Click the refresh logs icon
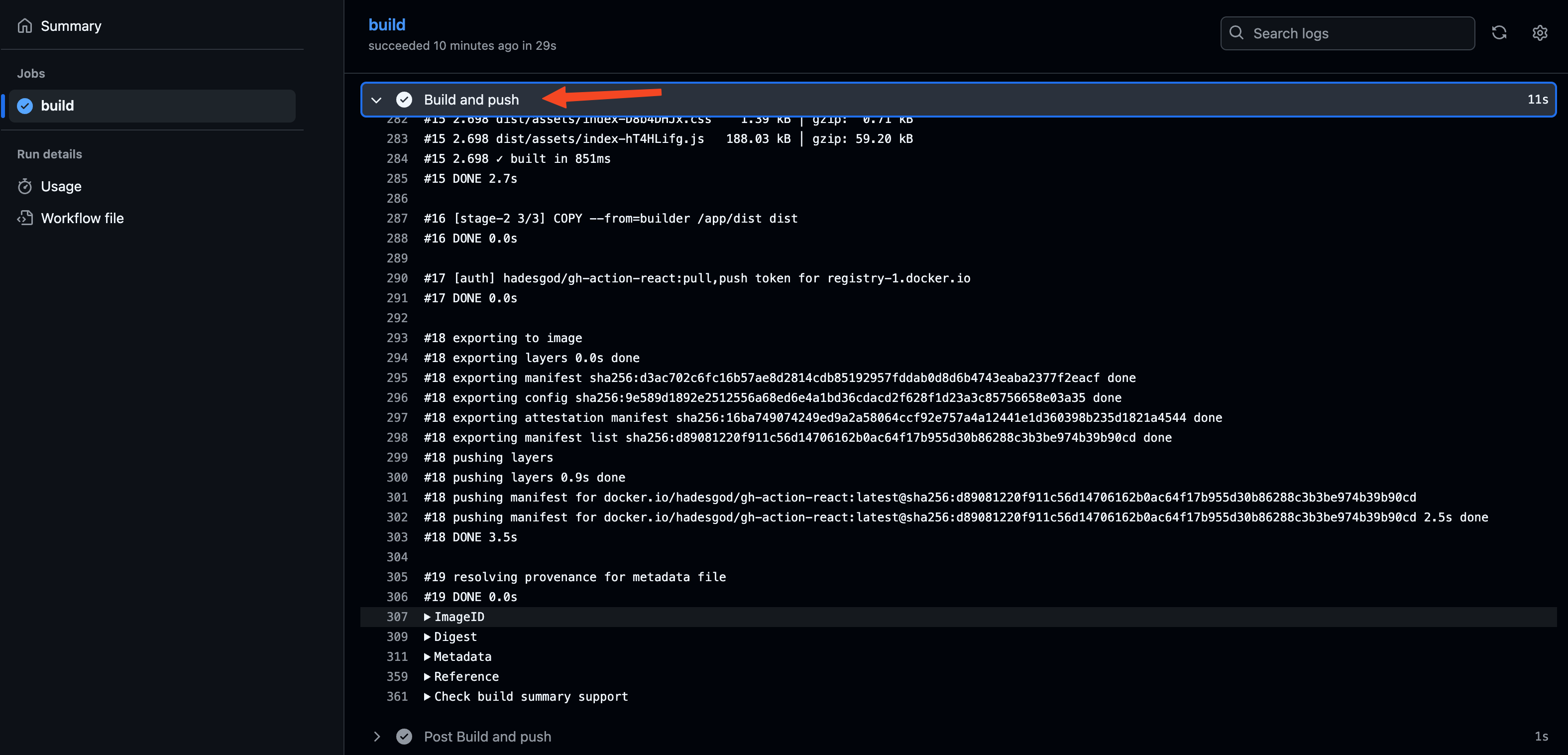Viewport: 1568px width, 755px height. [x=1499, y=33]
